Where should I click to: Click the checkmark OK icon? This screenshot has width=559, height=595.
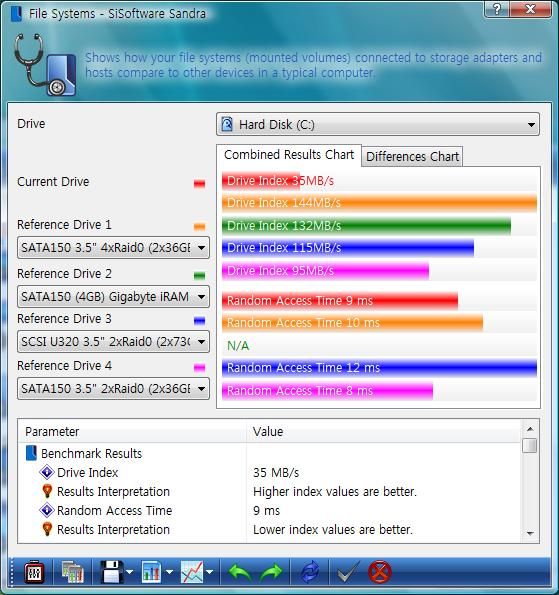click(x=348, y=572)
